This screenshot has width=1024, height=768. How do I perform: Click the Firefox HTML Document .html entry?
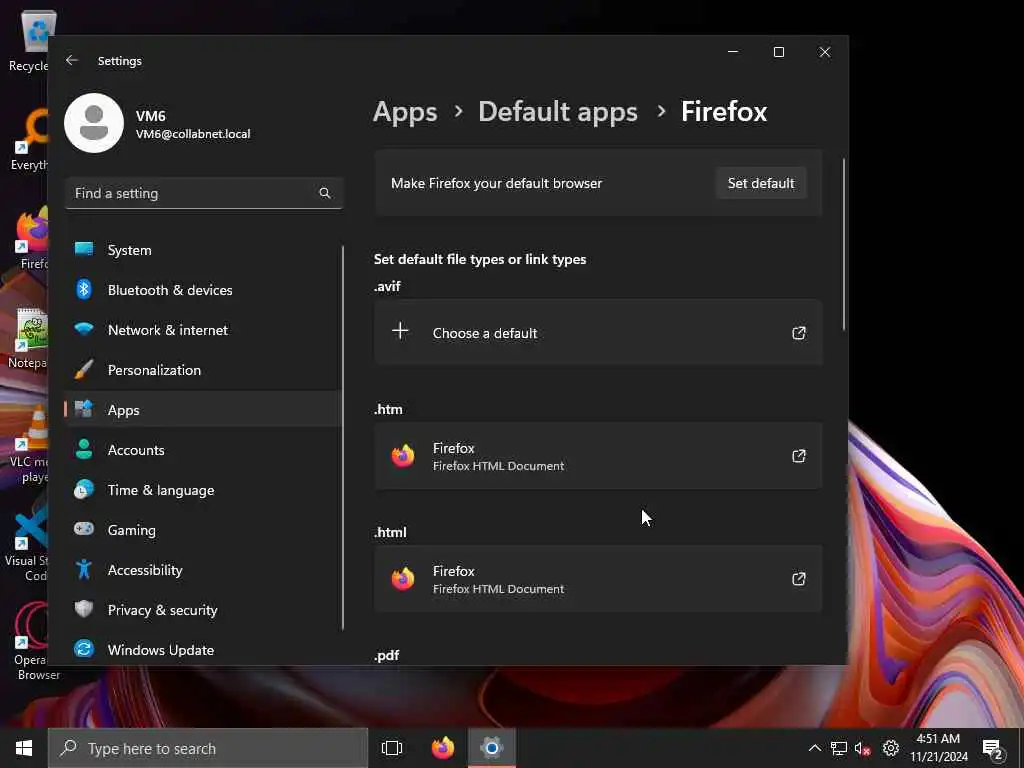coord(598,579)
